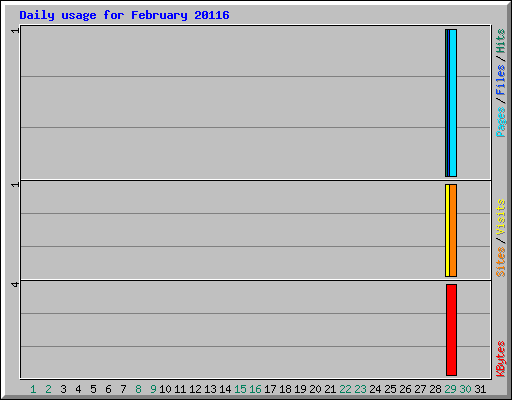Click day label 16 on the x-axis
This screenshot has width=512, height=400.
[x=255, y=389]
